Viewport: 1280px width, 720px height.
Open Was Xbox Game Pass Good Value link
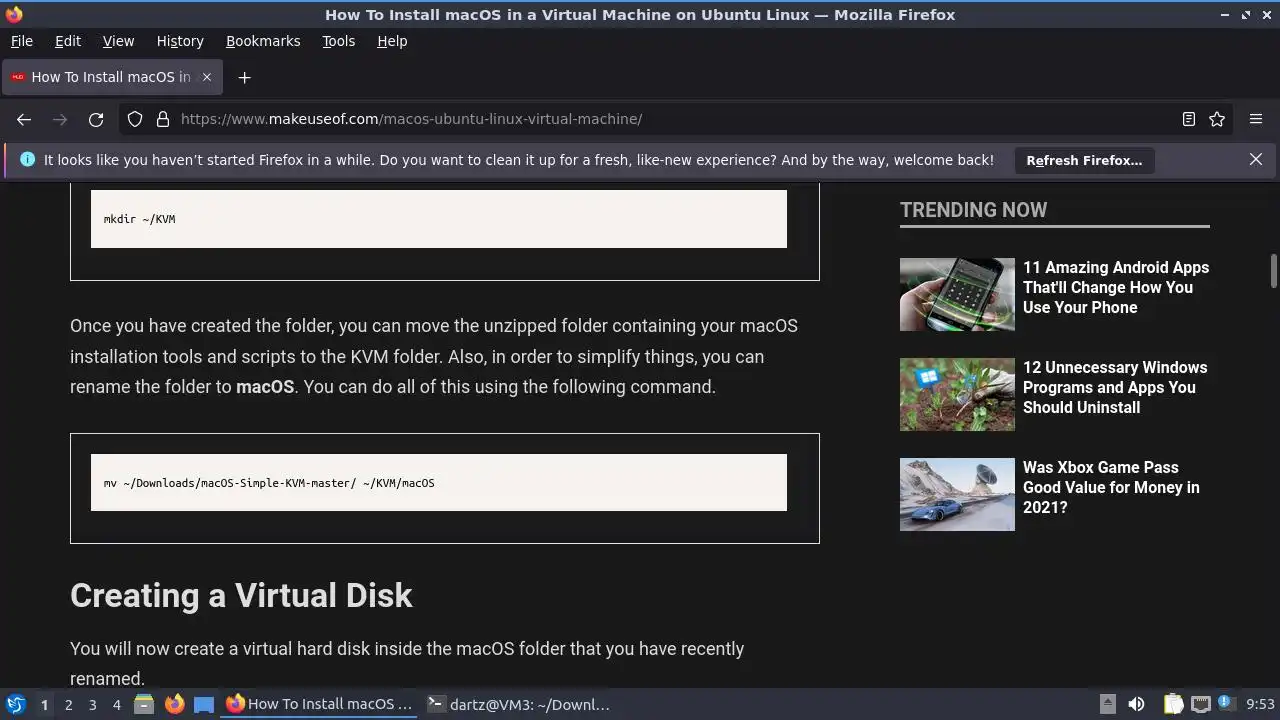(x=1111, y=487)
